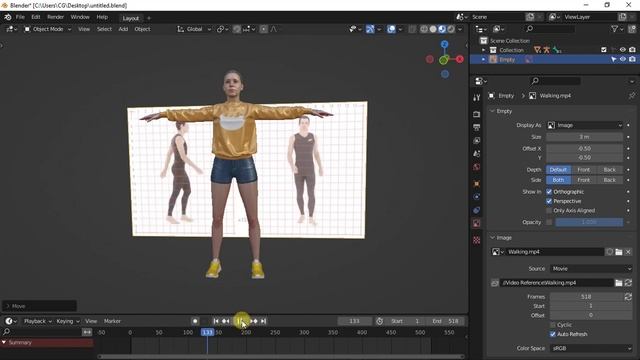
Task: Open the Output properties tab icon
Action: tap(476, 127)
